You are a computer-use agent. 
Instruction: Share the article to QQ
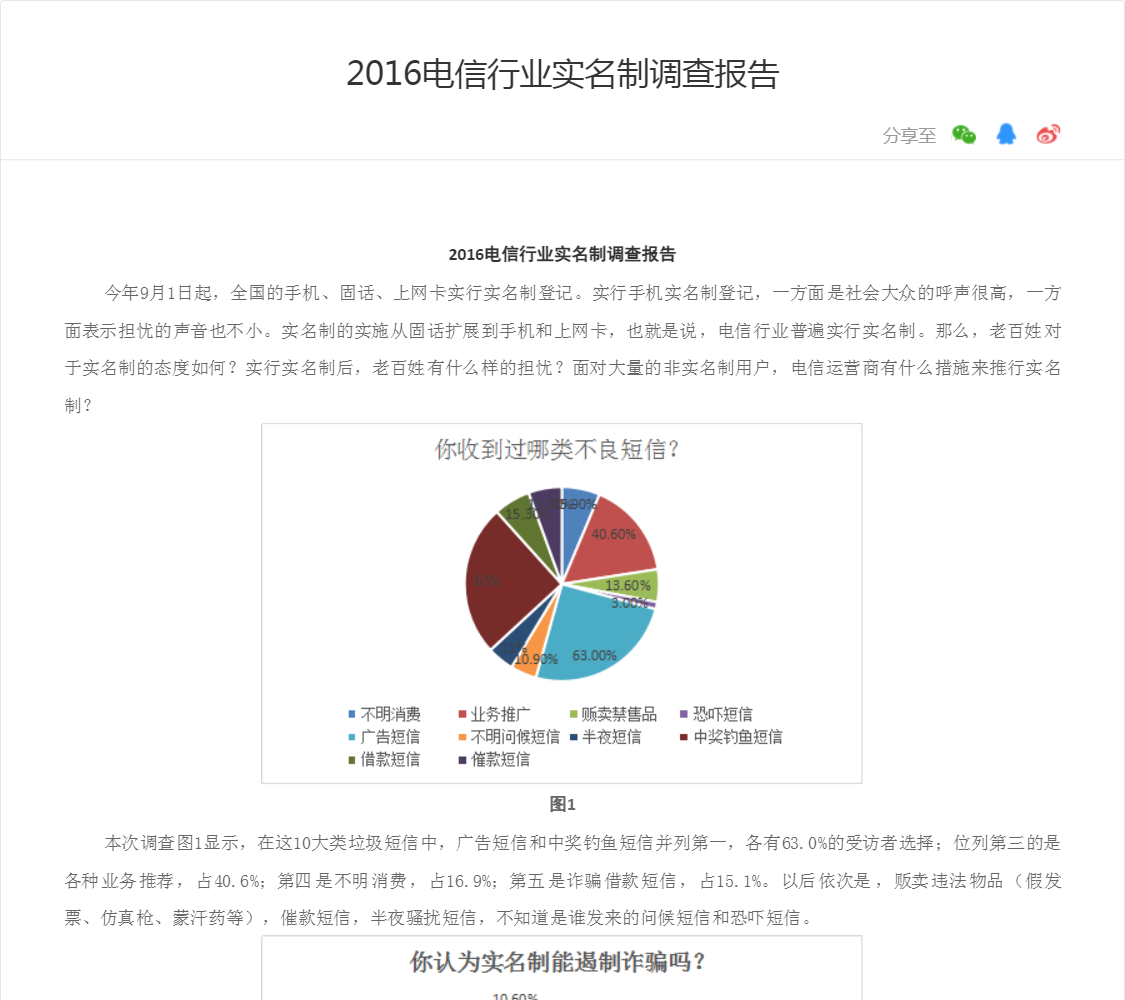click(x=1006, y=134)
